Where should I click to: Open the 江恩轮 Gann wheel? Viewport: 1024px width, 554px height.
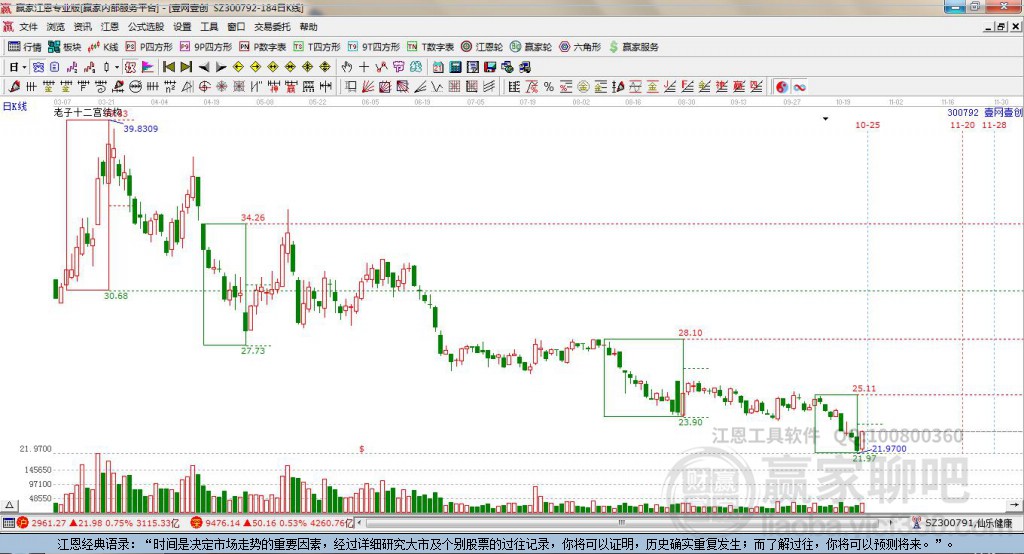click(x=482, y=47)
